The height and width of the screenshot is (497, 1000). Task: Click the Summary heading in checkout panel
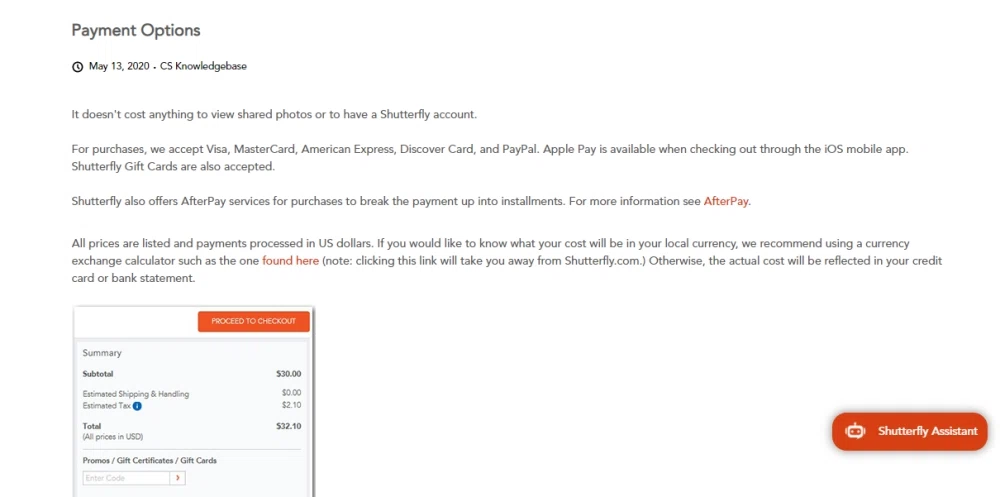(101, 353)
